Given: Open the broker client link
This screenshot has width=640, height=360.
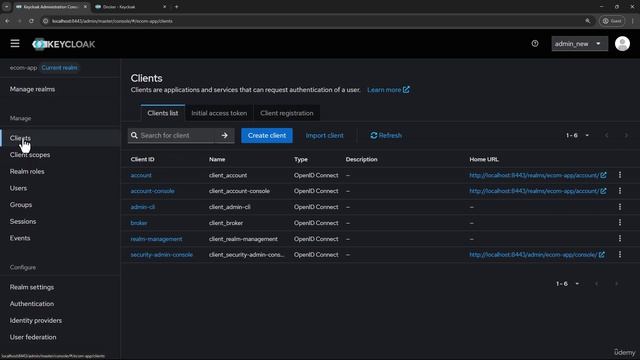Looking at the screenshot, I should (x=139, y=223).
